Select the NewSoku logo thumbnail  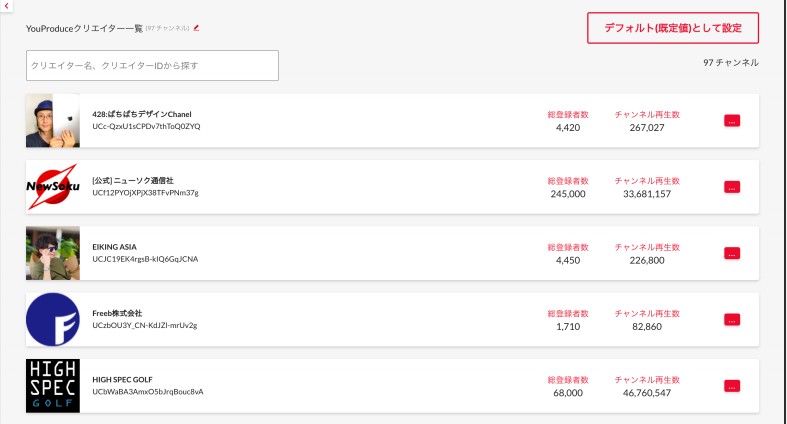click(53, 187)
